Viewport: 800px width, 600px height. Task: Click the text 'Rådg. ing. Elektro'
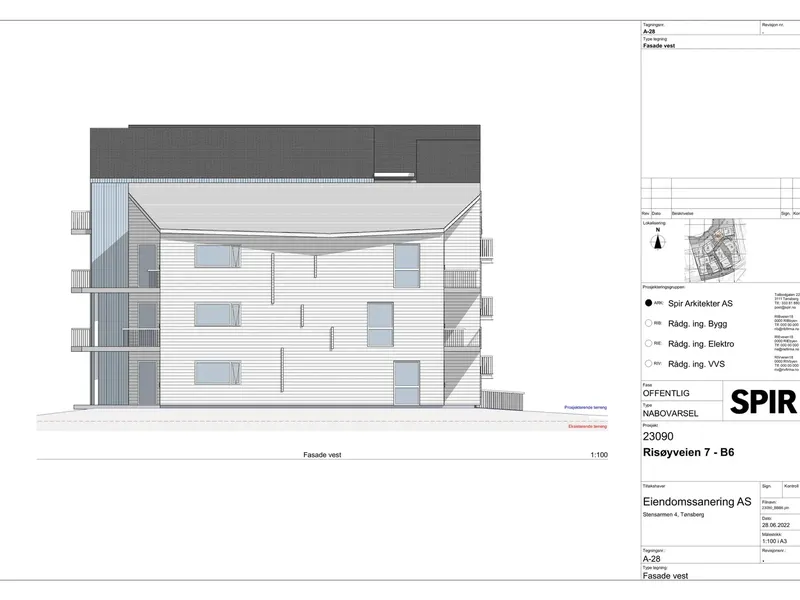(x=701, y=344)
